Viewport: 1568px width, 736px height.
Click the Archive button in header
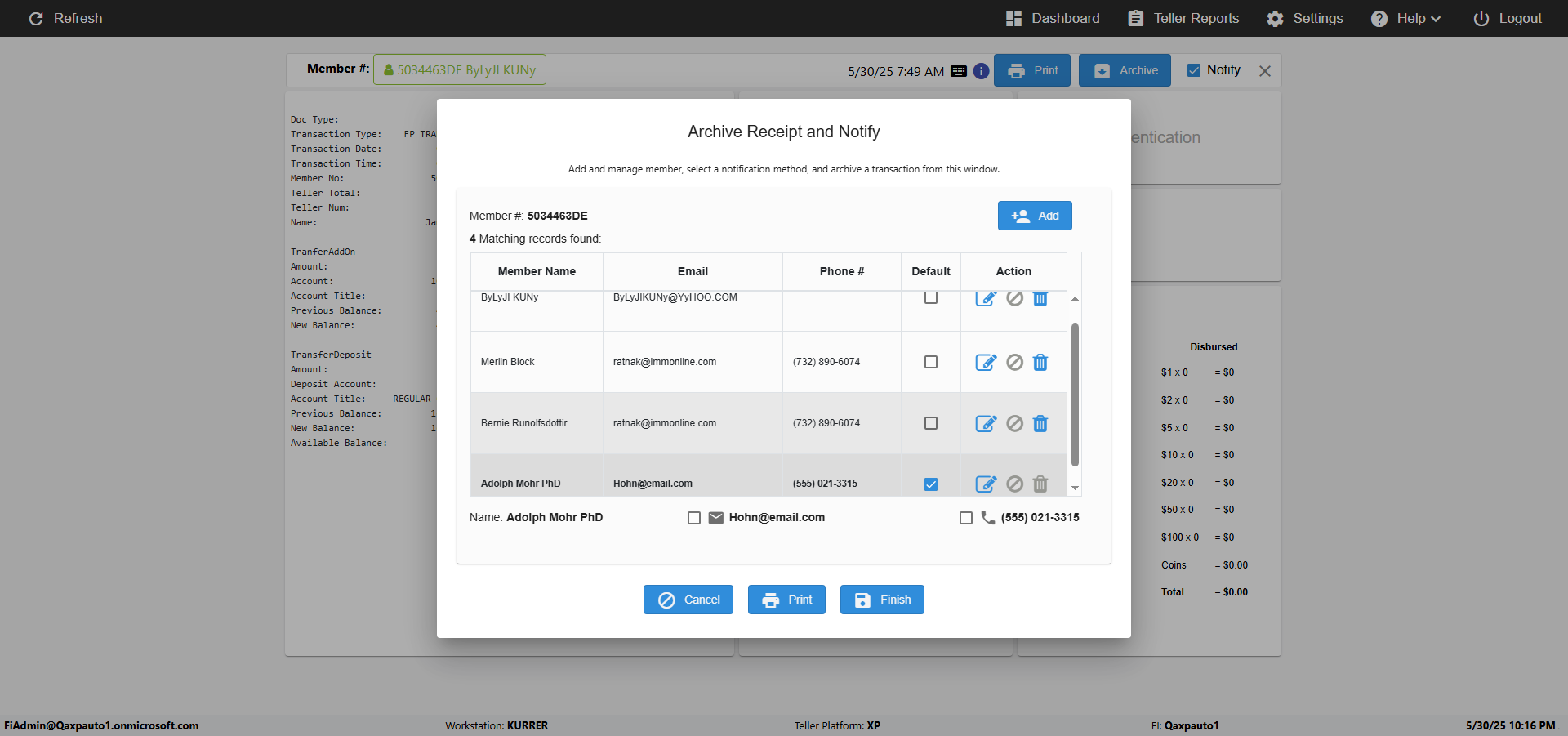pyautogui.click(x=1125, y=70)
